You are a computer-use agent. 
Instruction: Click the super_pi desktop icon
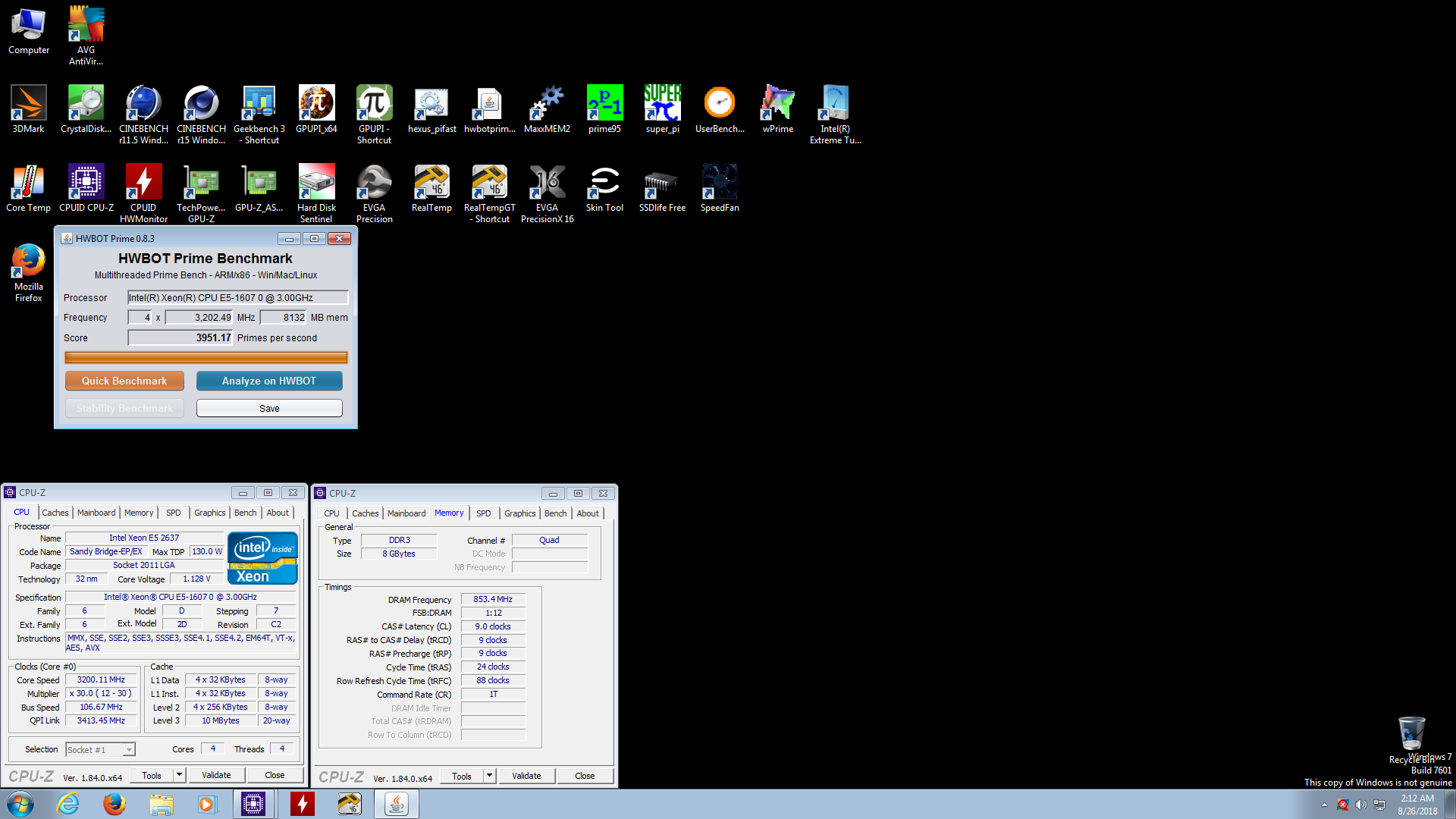click(662, 110)
